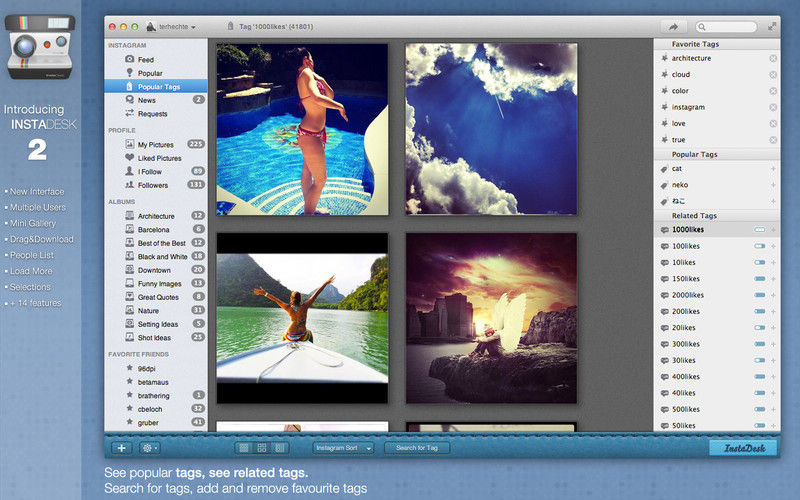
Task: Open the Great Quotes album
Action: [156, 297]
